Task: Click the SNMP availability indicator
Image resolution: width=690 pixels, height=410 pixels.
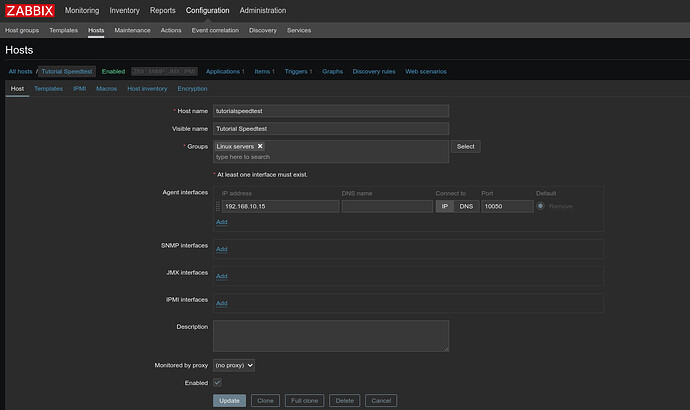Action: [x=156, y=71]
